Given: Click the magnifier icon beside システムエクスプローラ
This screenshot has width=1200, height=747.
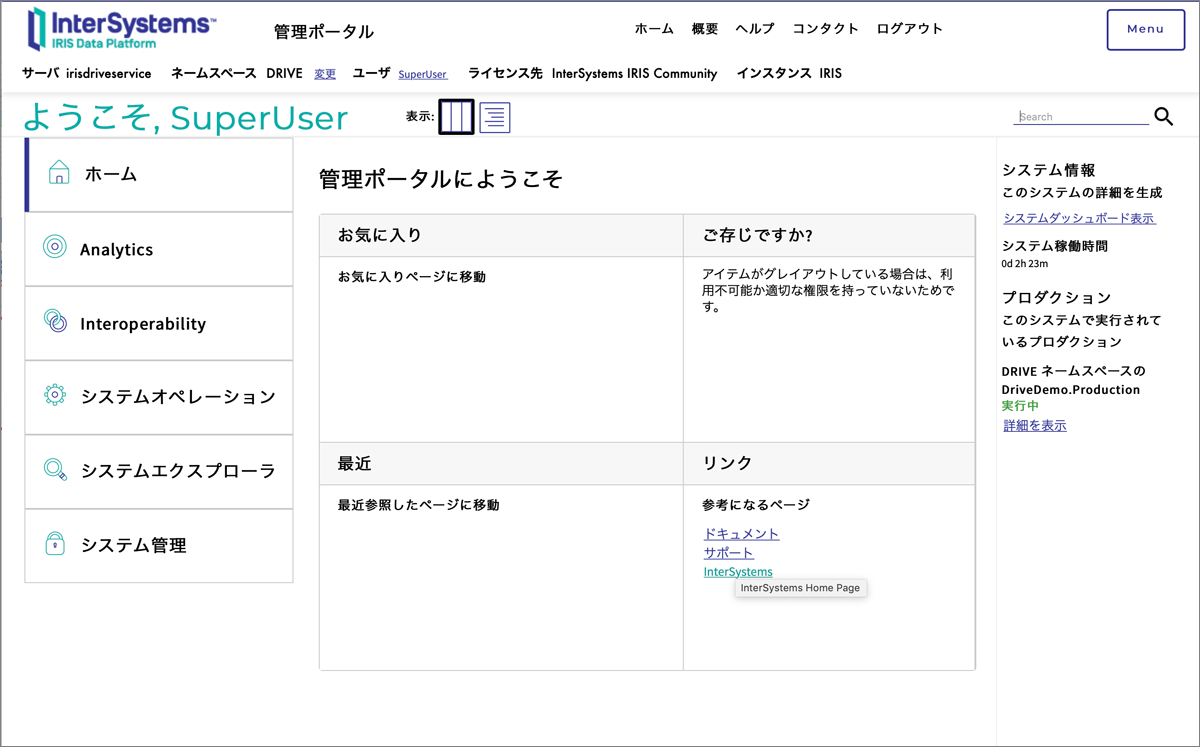Looking at the screenshot, I should pos(55,469).
